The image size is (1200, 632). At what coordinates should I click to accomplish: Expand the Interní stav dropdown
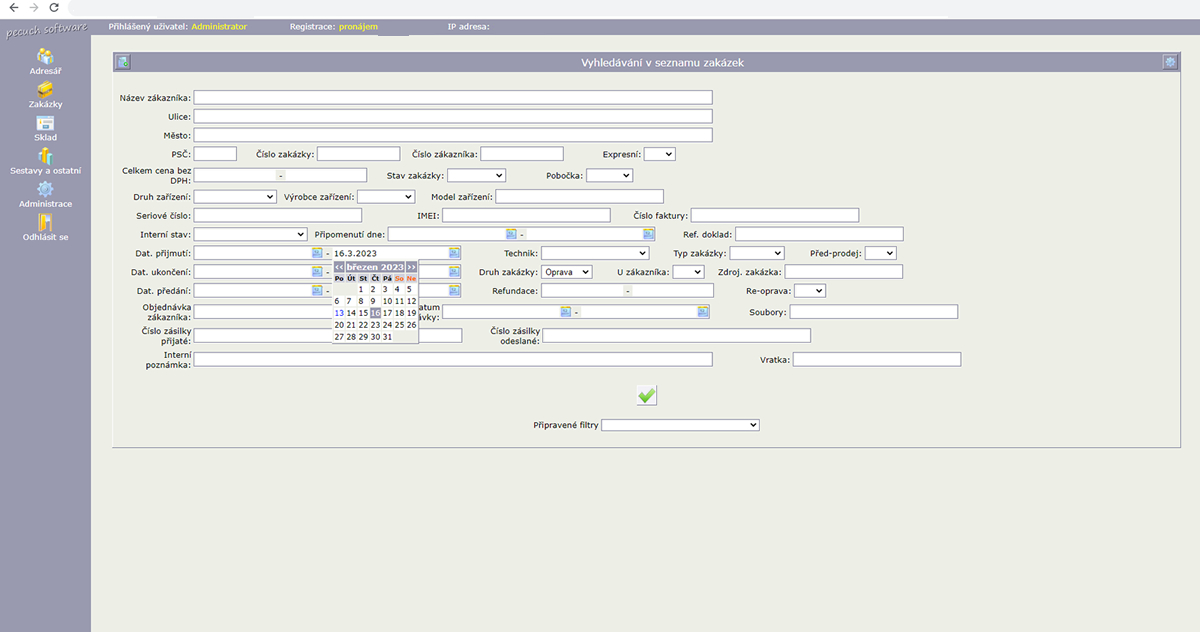pos(250,234)
